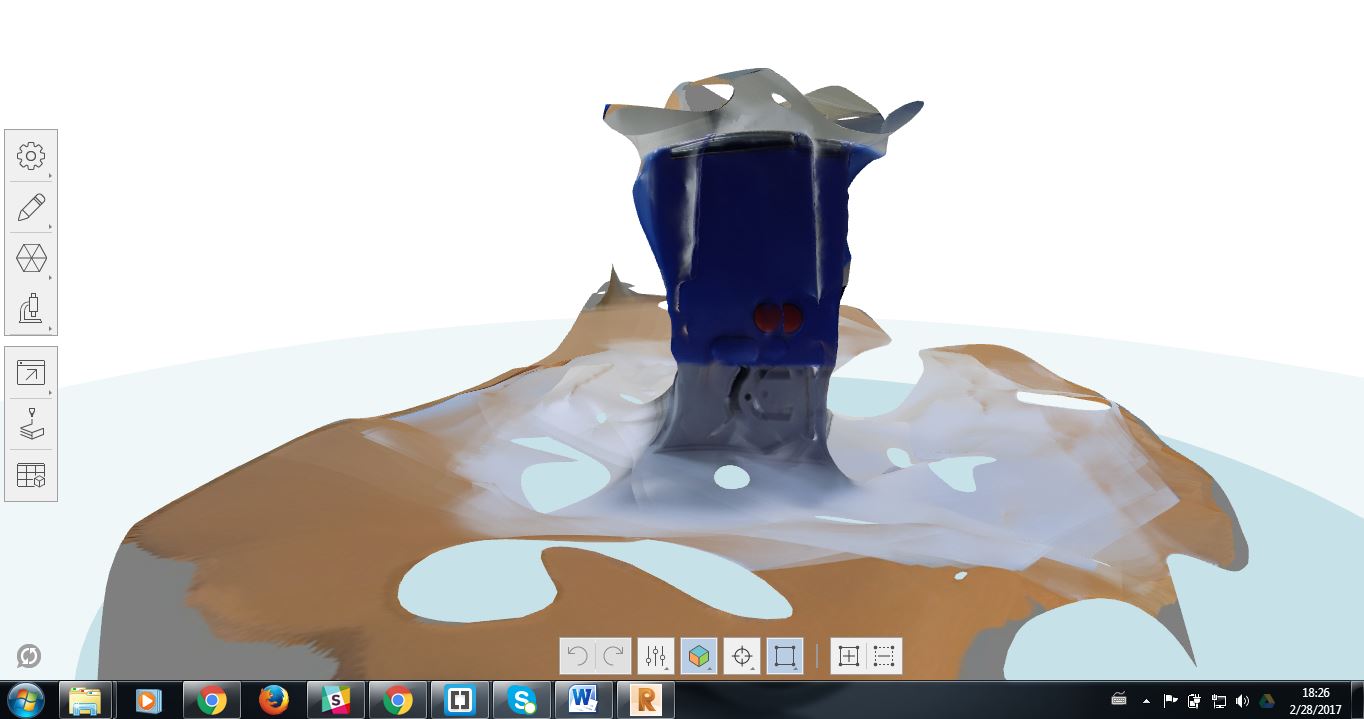1364x719 pixels.
Task: Expand the Settings gear submenu arrow
Action: point(50,175)
